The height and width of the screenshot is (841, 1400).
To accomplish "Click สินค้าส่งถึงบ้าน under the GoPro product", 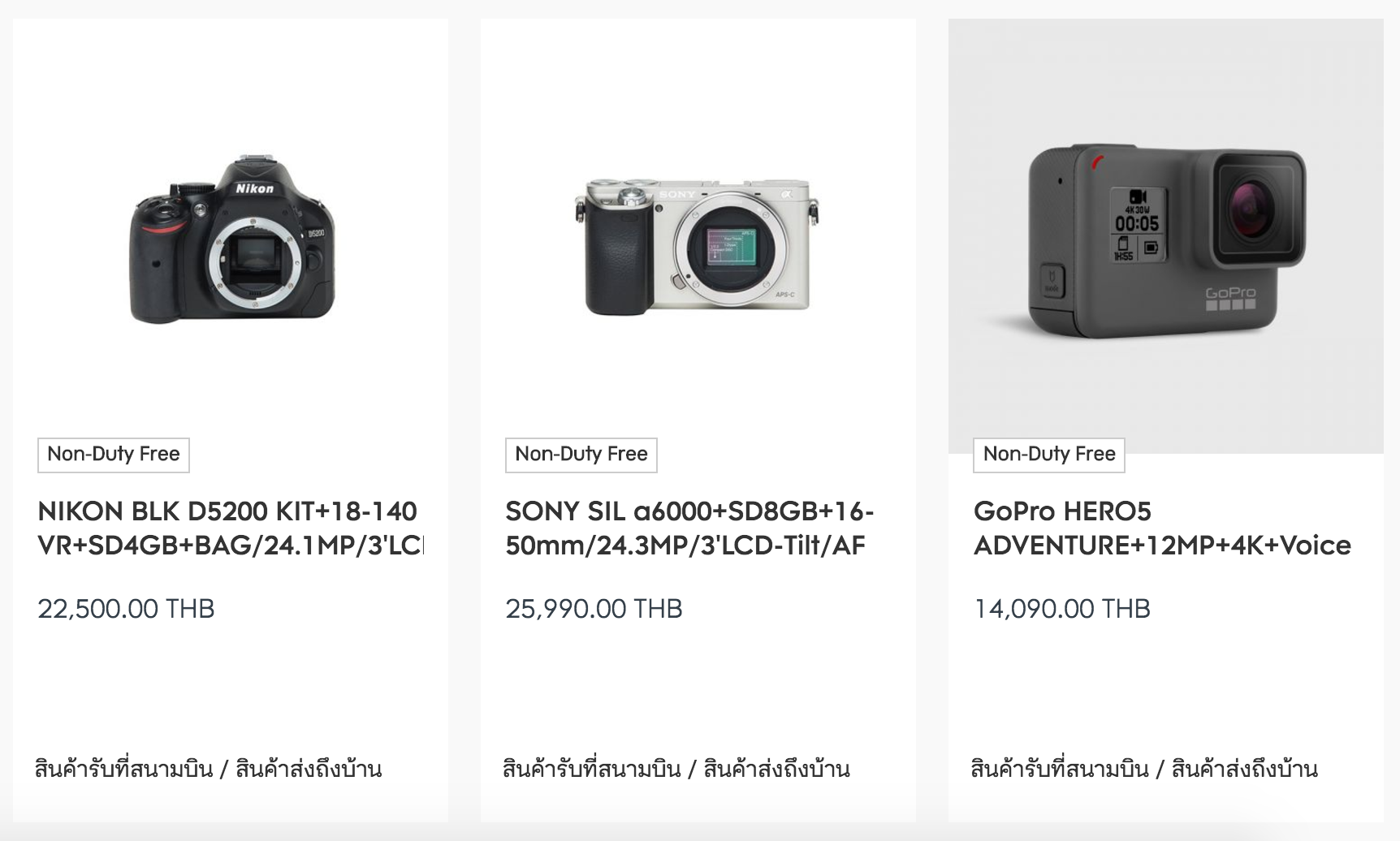I will [1244, 768].
